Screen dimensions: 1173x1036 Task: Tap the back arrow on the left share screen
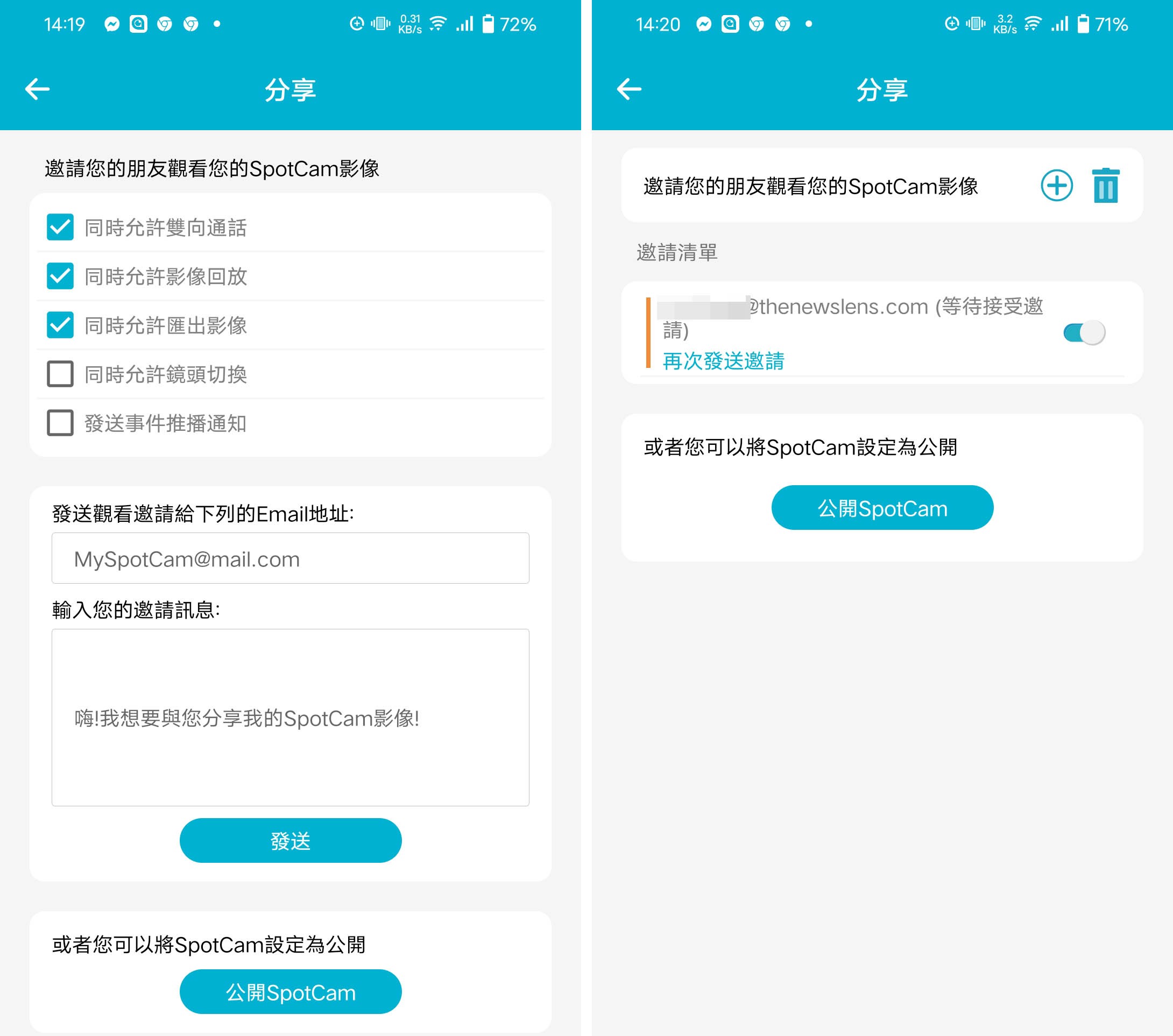pyautogui.click(x=37, y=89)
